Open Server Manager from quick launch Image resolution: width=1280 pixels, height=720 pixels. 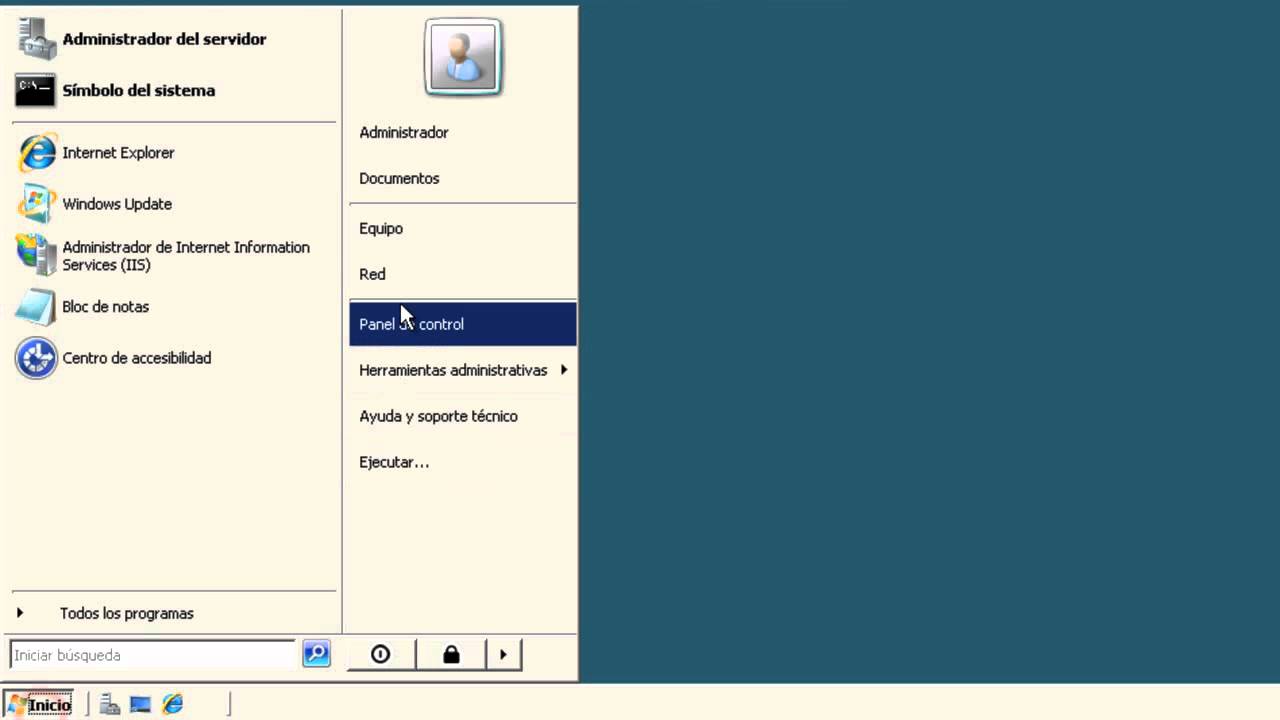[110, 705]
